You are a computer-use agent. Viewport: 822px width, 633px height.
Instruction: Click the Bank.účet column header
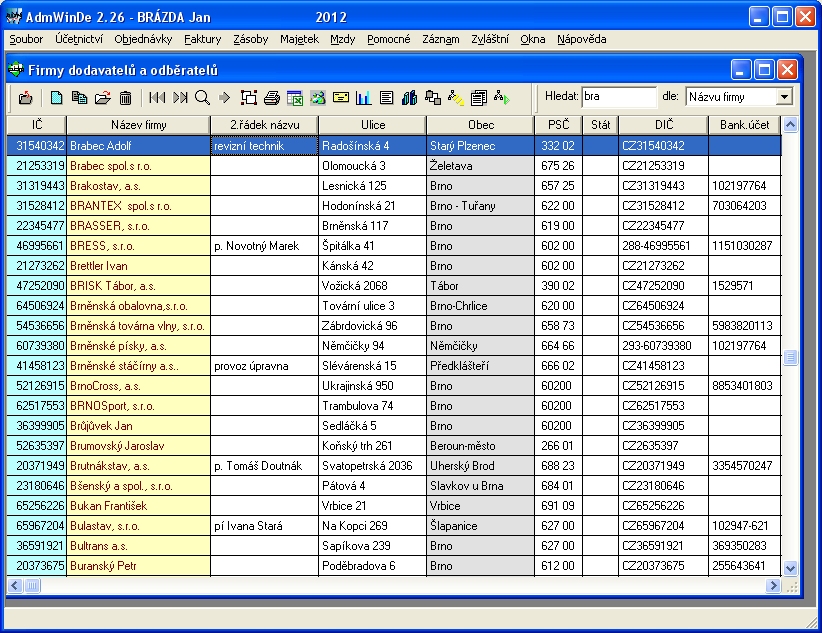[x=744, y=125]
